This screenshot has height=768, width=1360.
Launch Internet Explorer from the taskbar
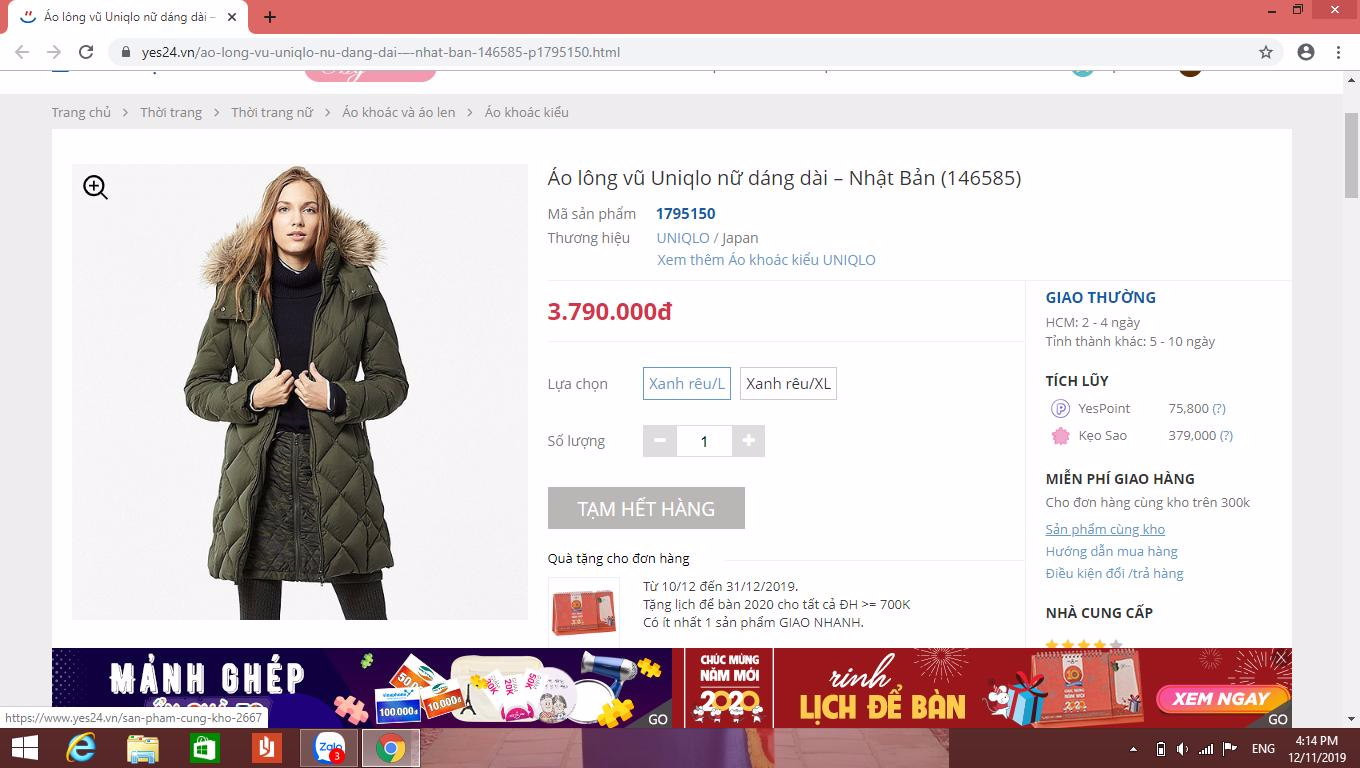(80, 748)
